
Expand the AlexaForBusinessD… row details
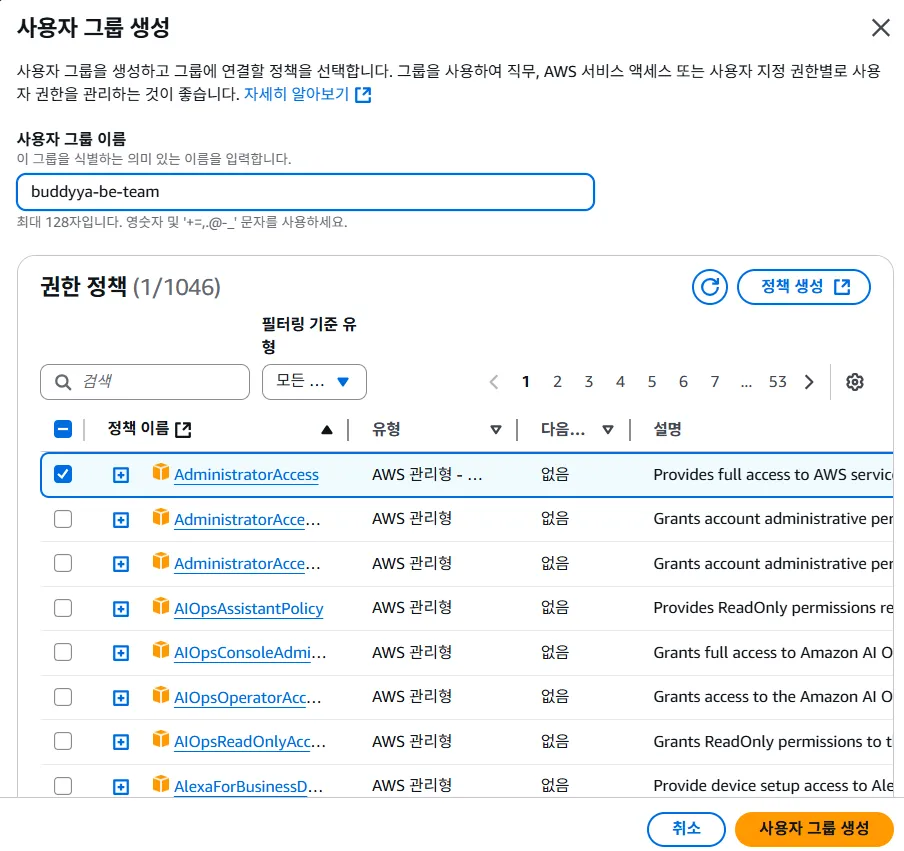120,786
